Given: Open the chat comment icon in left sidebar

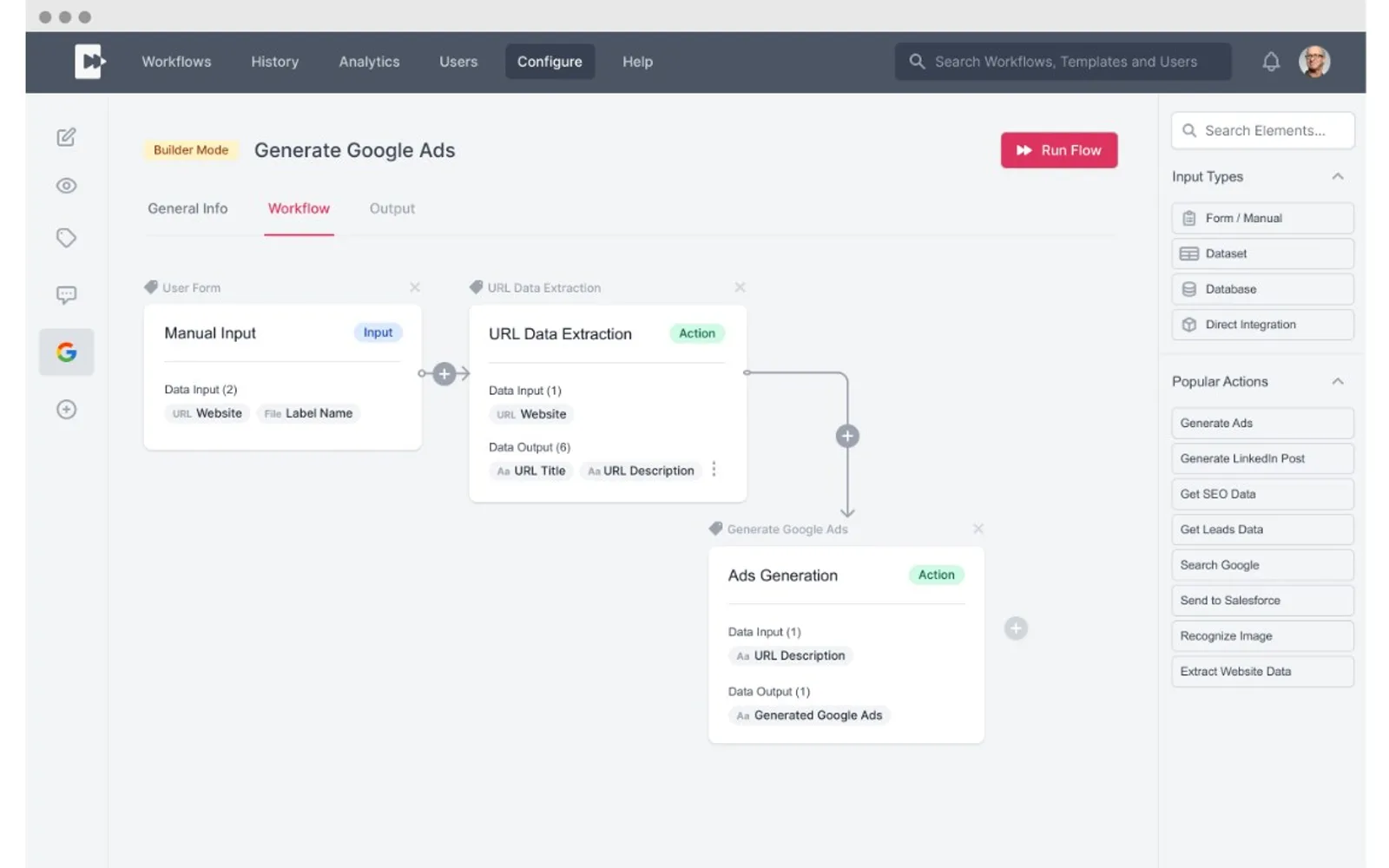Looking at the screenshot, I should point(66,295).
